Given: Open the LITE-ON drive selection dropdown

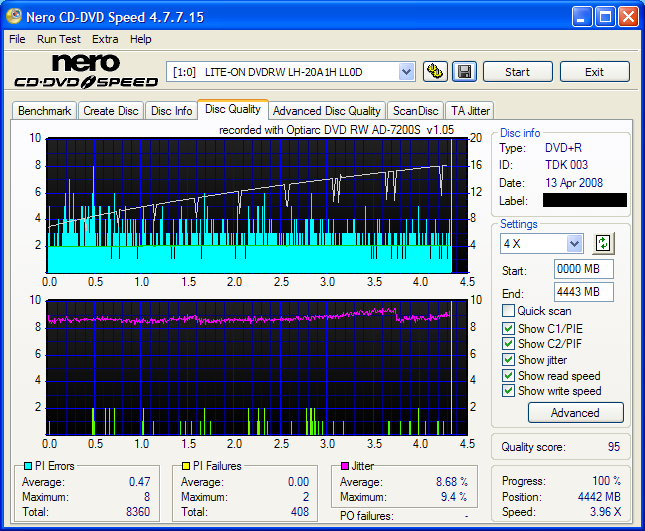Looking at the screenshot, I should [406, 72].
